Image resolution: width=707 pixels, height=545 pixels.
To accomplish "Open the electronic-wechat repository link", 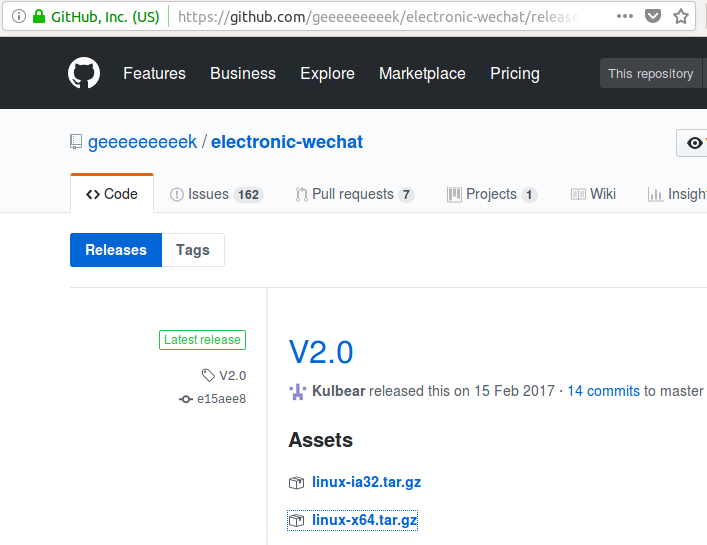I will (287, 142).
